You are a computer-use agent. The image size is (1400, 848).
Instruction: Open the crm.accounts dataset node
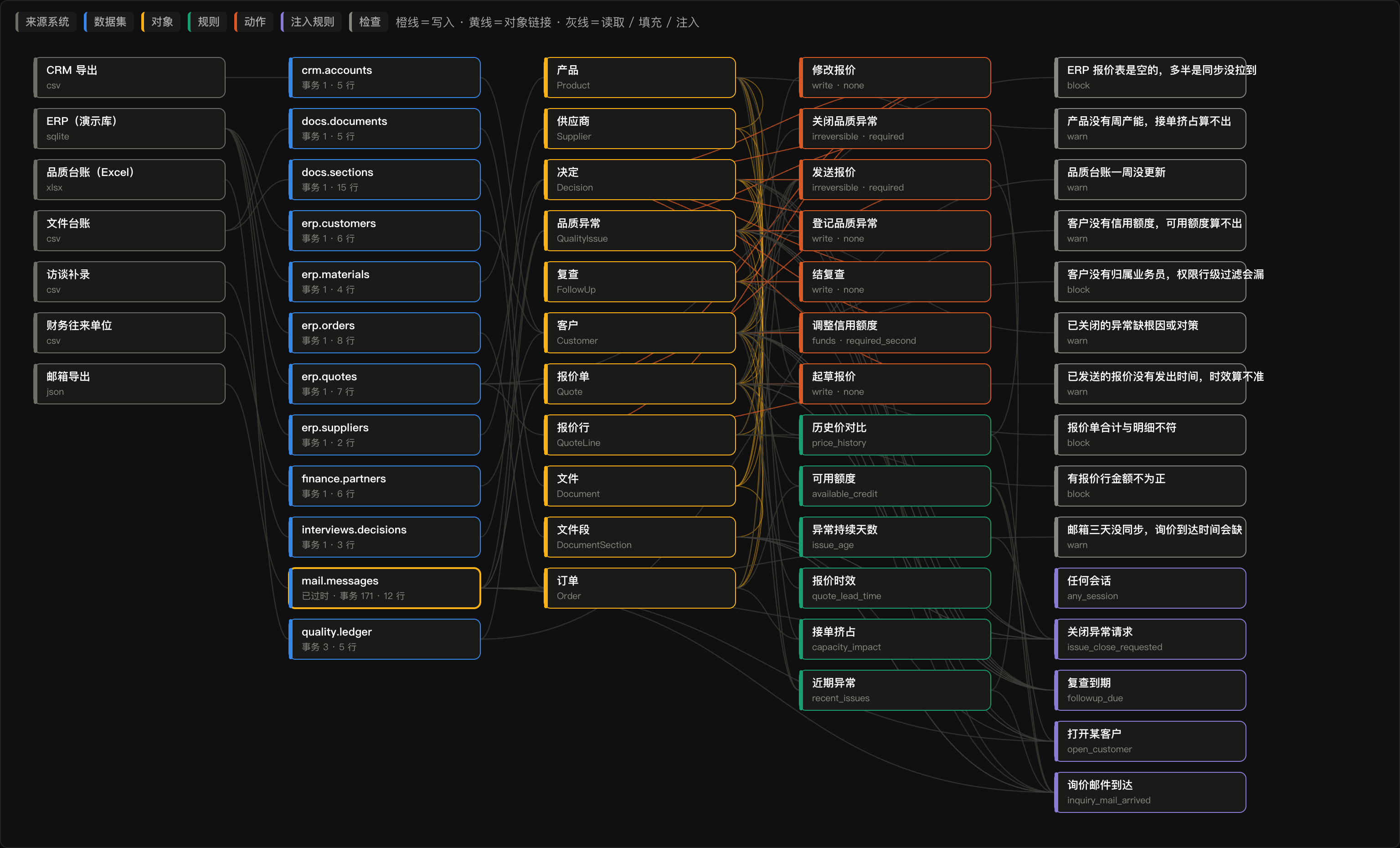click(x=385, y=78)
